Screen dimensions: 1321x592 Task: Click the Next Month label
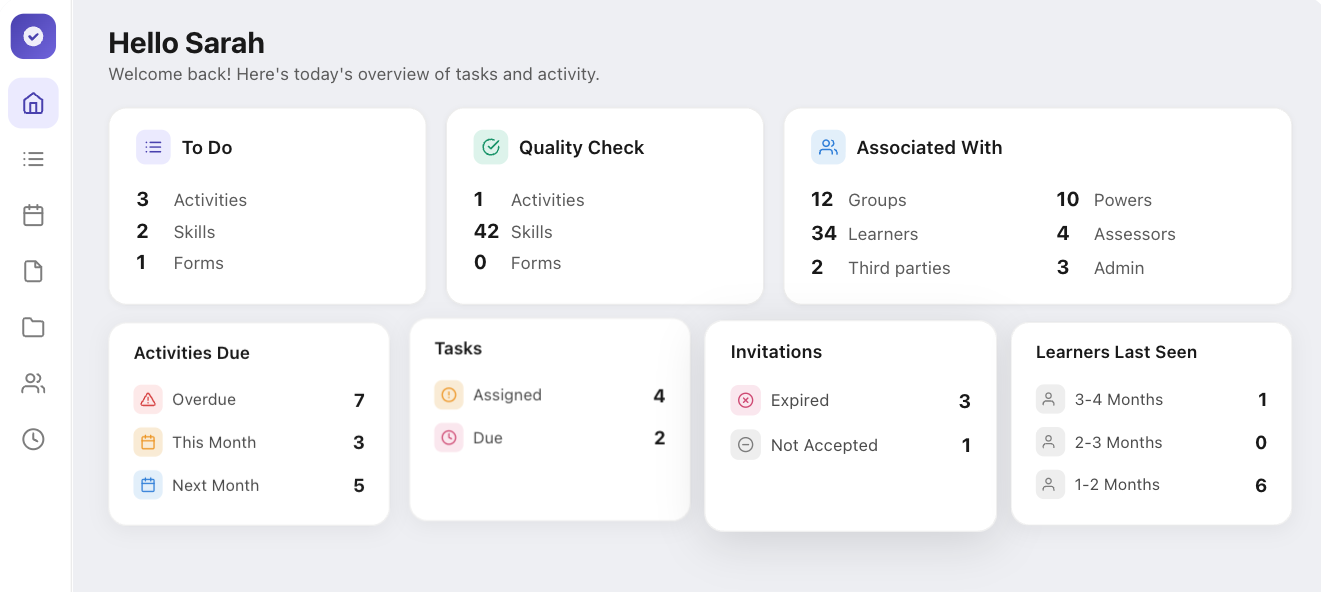[x=216, y=485]
